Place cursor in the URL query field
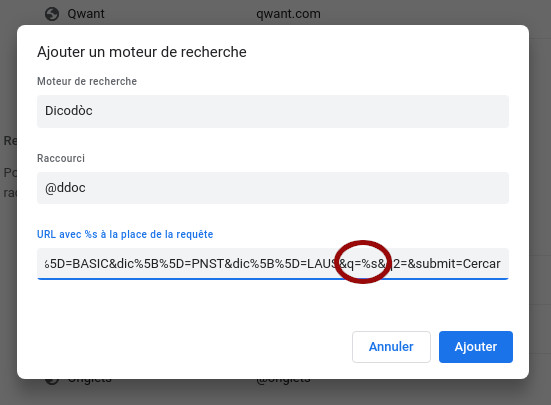Image resolution: width=551 pixels, height=405 pixels. pos(273,263)
